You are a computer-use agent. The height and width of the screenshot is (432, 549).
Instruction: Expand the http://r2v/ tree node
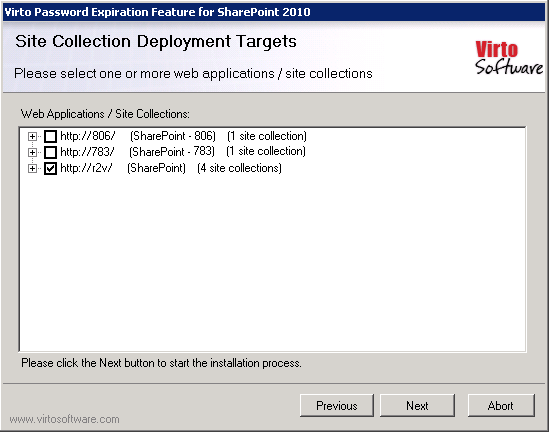pyautogui.click(x=32, y=168)
